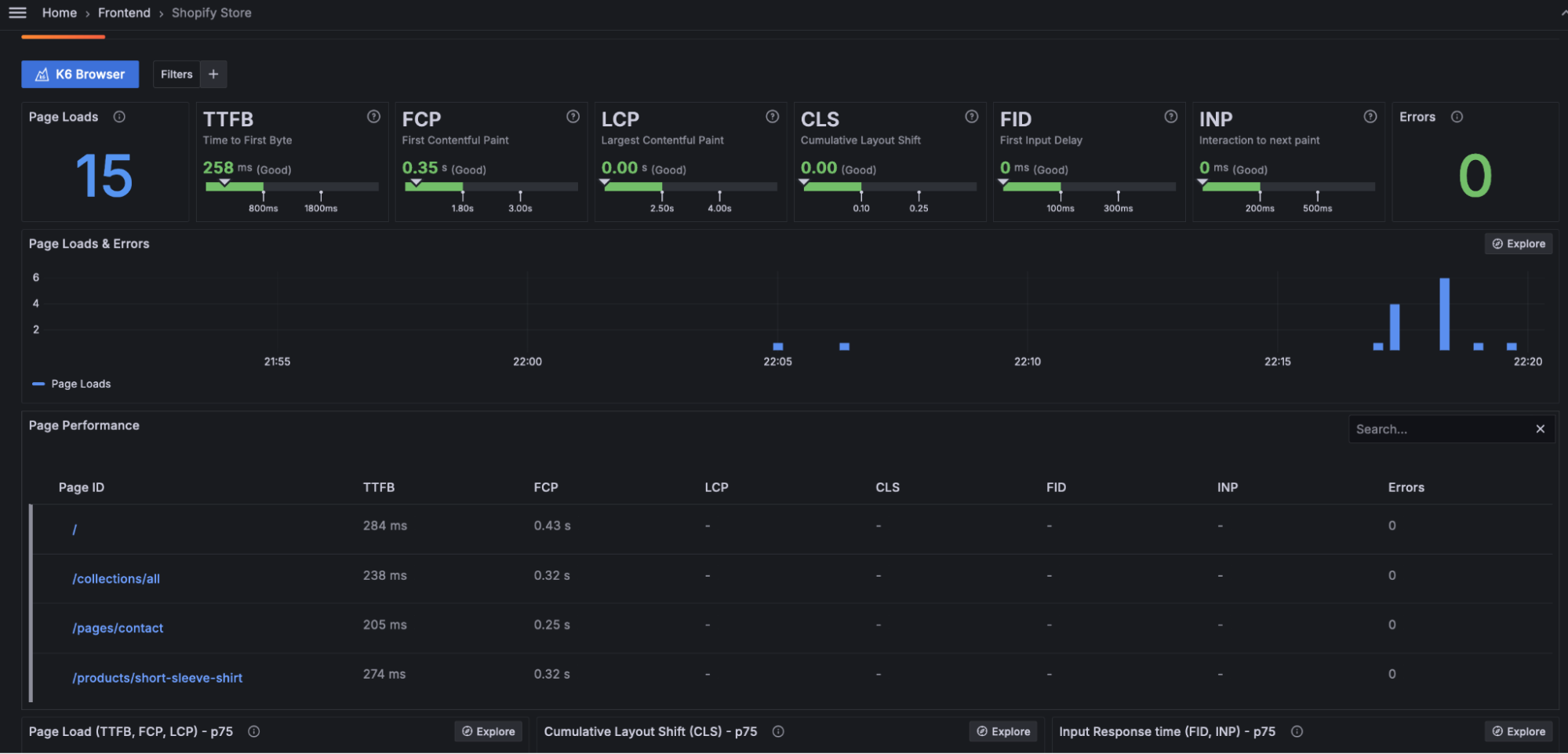This screenshot has height=754, width=1568.
Task: Click the LCP panel help icon
Action: click(772, 116)
